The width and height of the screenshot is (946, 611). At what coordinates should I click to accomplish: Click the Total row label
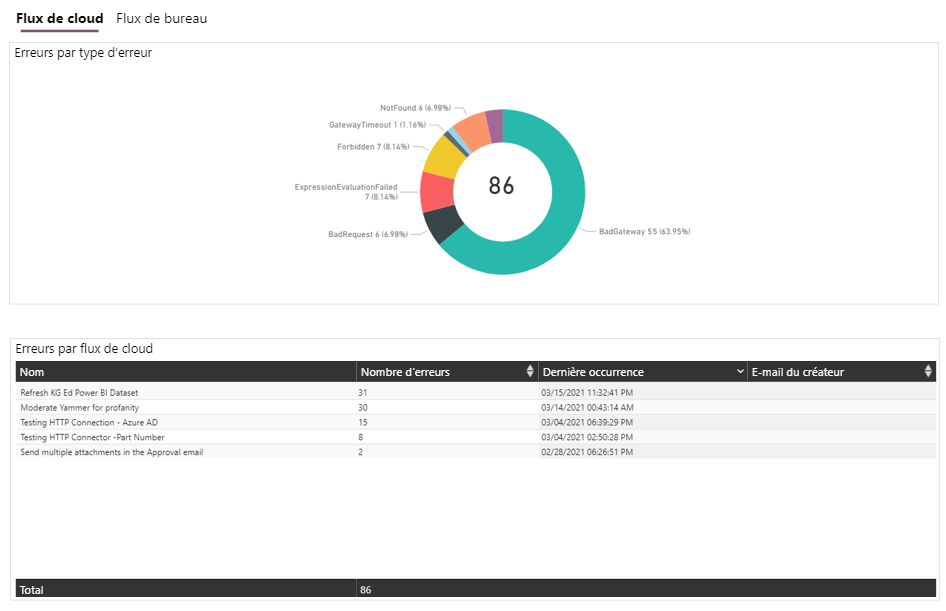(x=31, y=590)
